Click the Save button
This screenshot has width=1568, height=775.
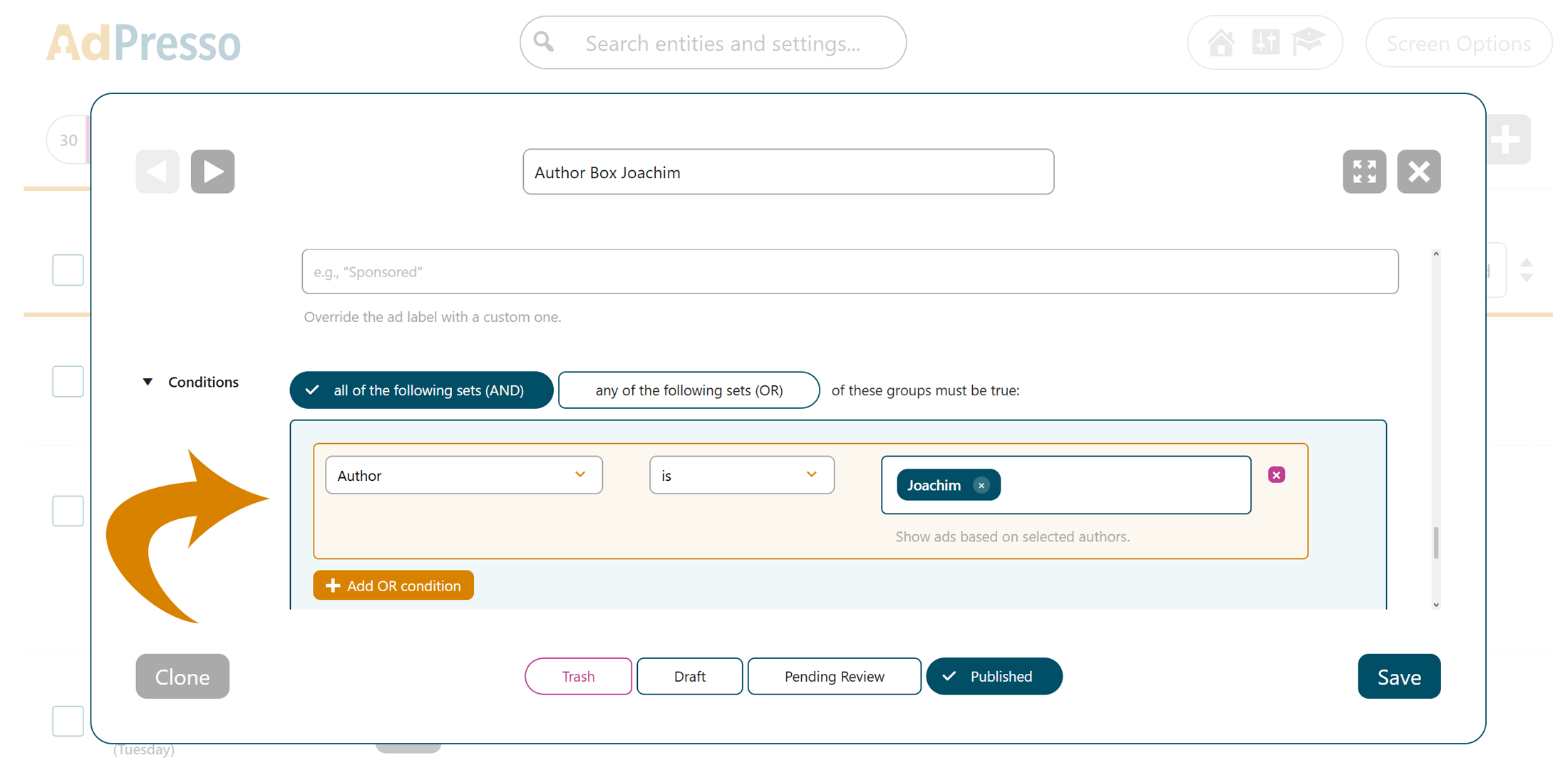pos(1398,676)
